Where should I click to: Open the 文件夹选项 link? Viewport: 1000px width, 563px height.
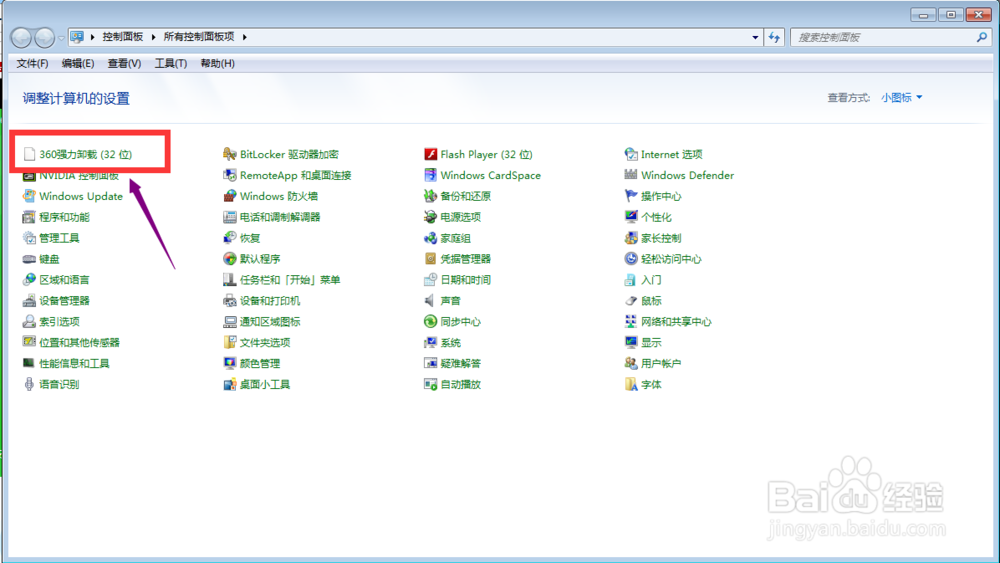point(265,342)
